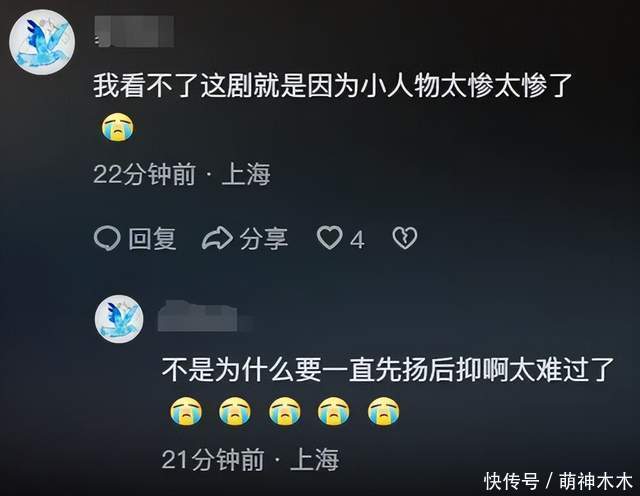
Task: Click the last crying emoji in reply
Action: tap(384, 411)
